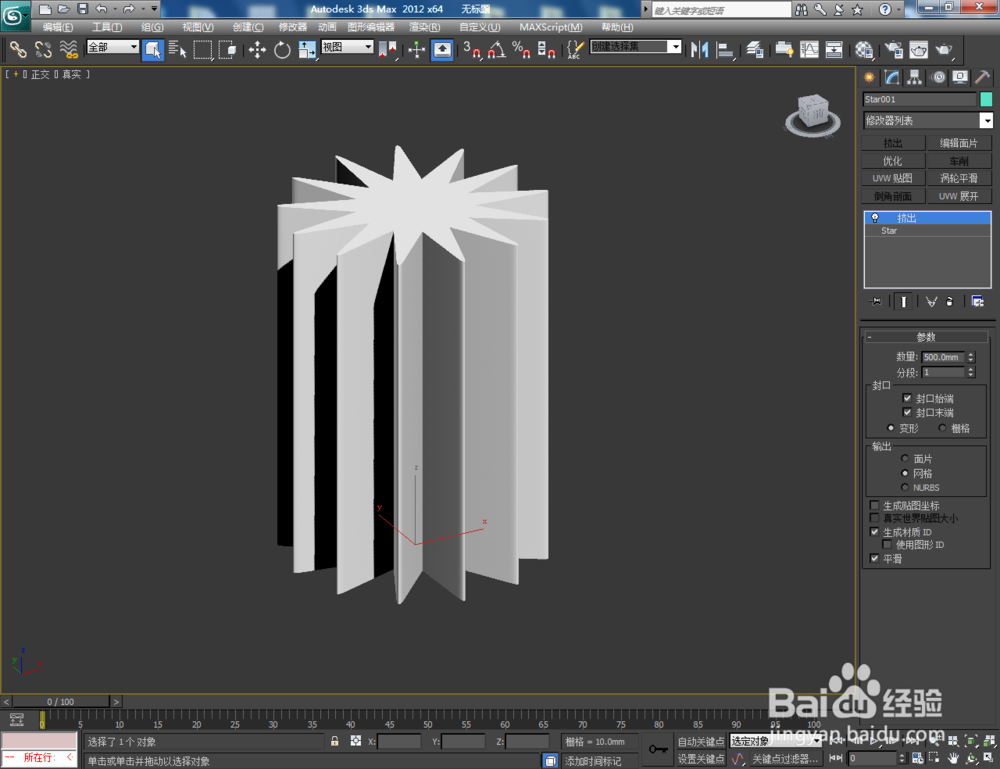This screenshot has width=1000, height=769.
Task: Click the UVW 贴图 modifier button
Action: click(x=892, y=178)
